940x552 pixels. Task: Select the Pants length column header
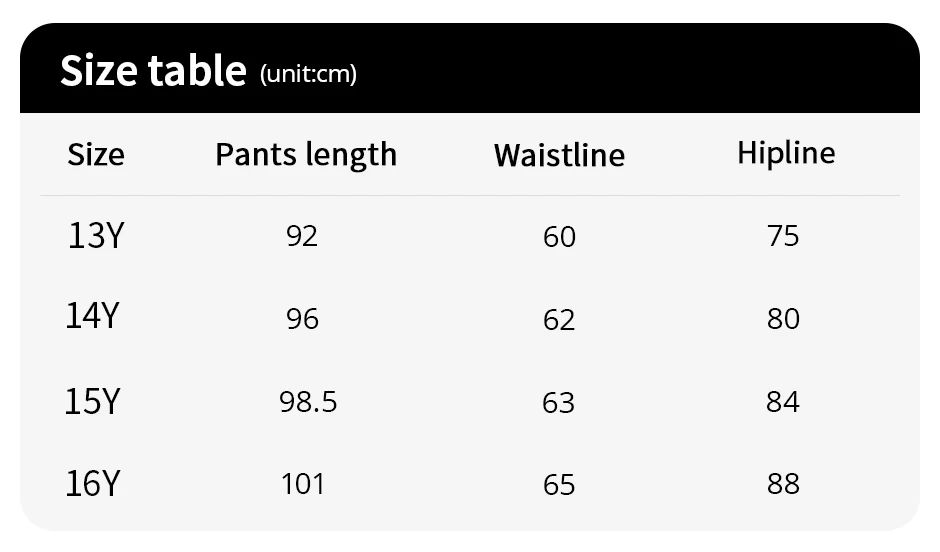[306, 155]
